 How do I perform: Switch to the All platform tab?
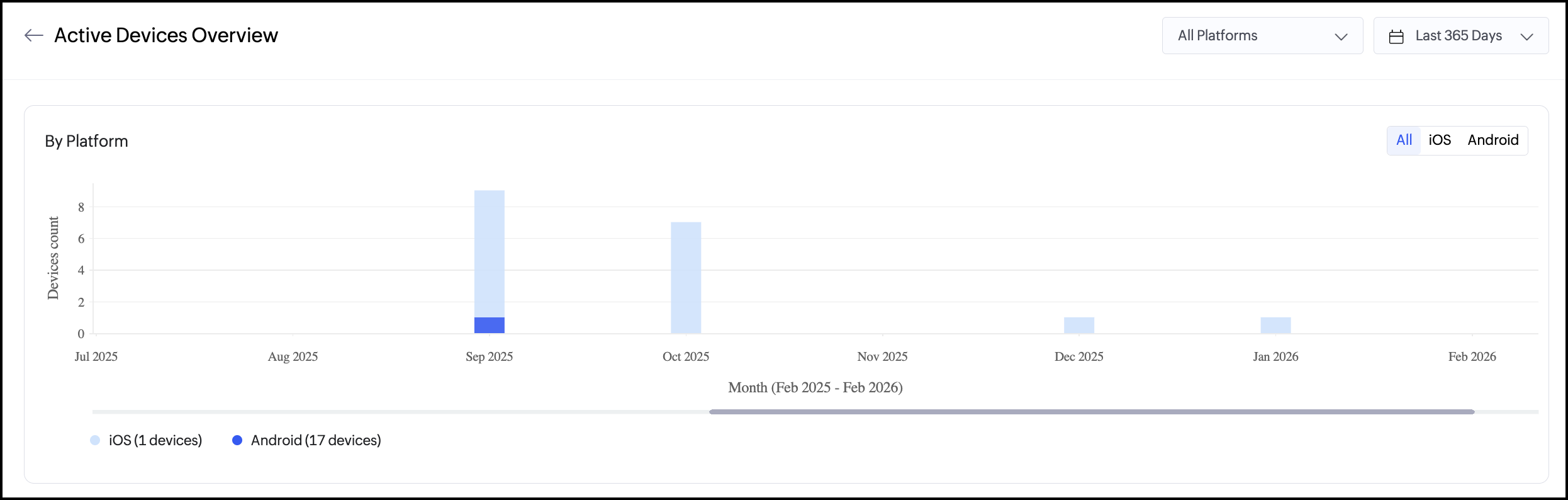tap(1404, 140)
